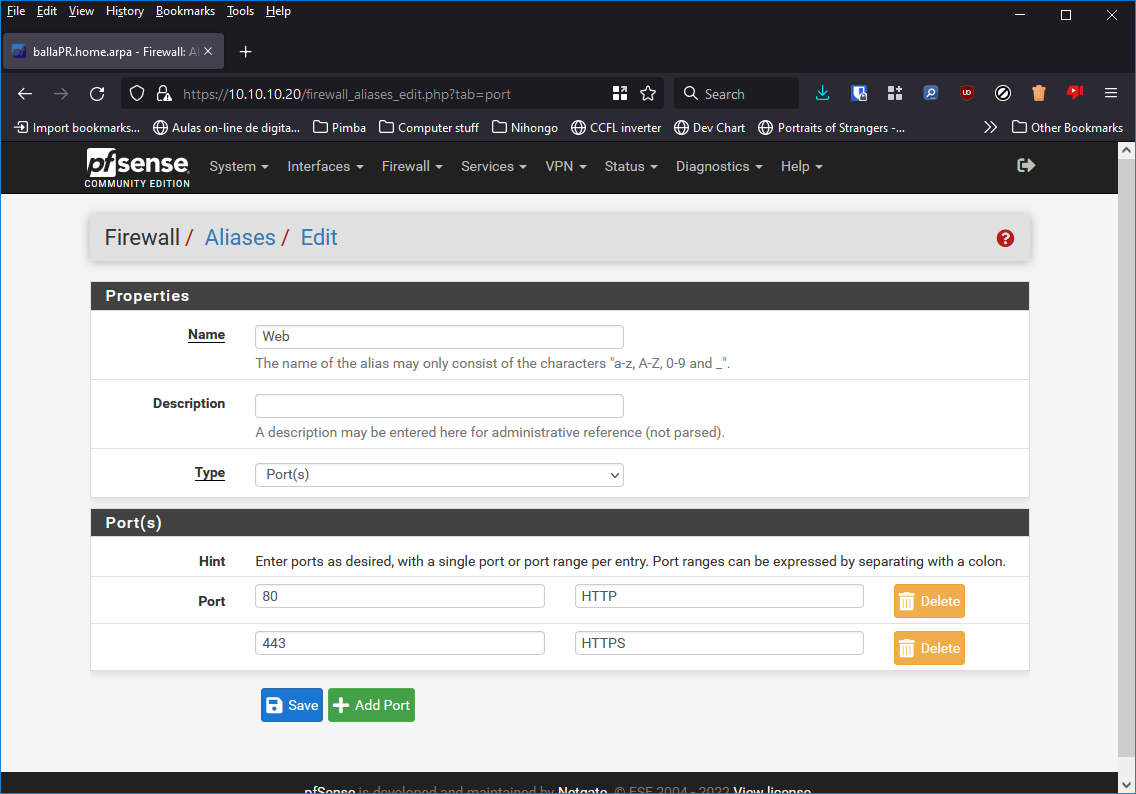Click the pfSense logo
Viewport: 1136px width, 794px height.
click(x=137, y=167)
